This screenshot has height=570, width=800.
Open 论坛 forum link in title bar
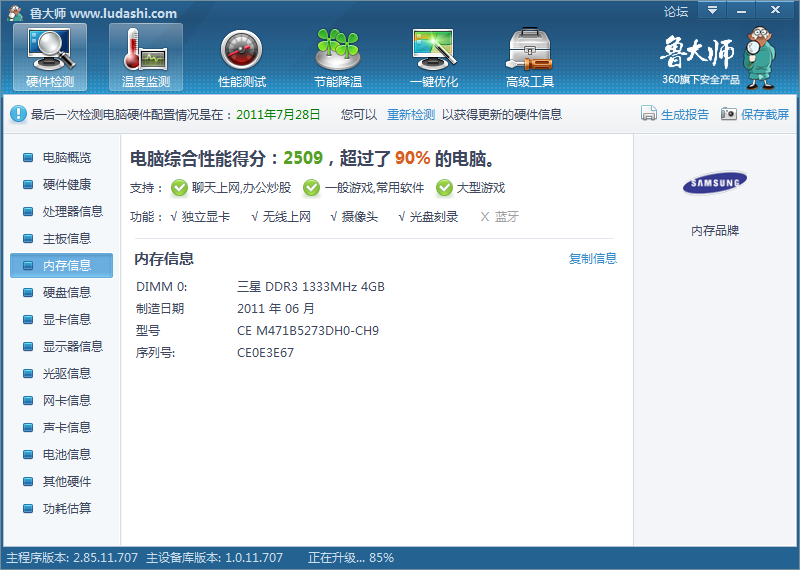(x=676, y=11)
